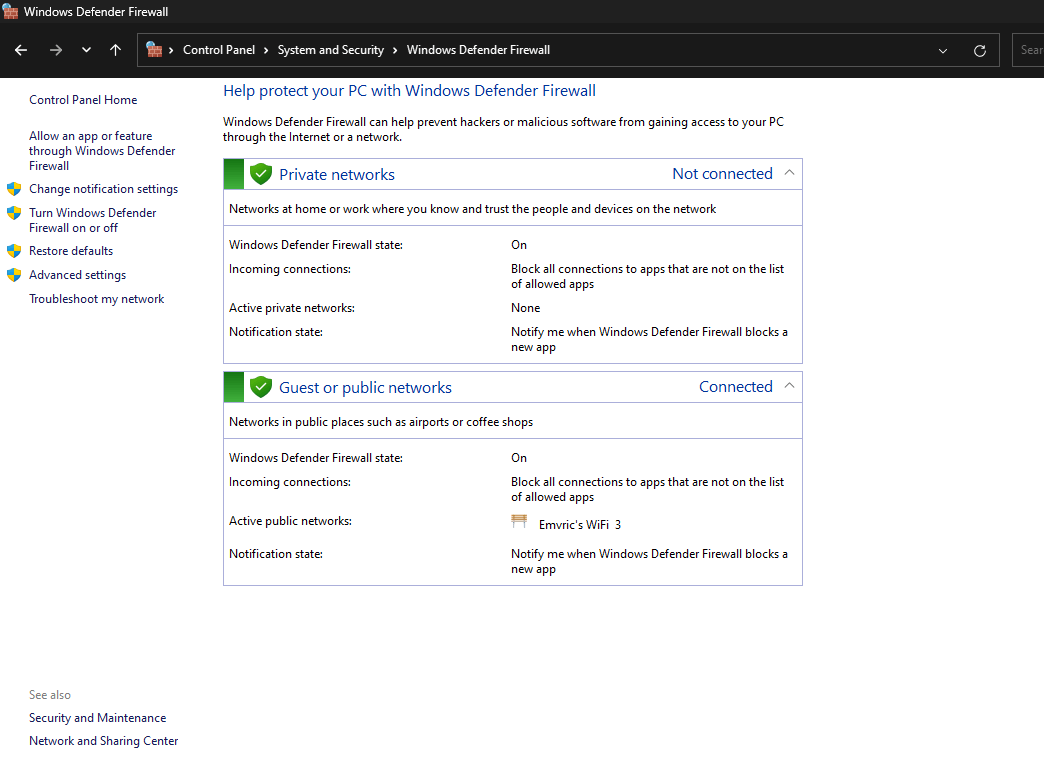The height and width of the screenshot is (768, 1044).
Task: Click Troubleshoot my network
Action: tap(96, 298)
